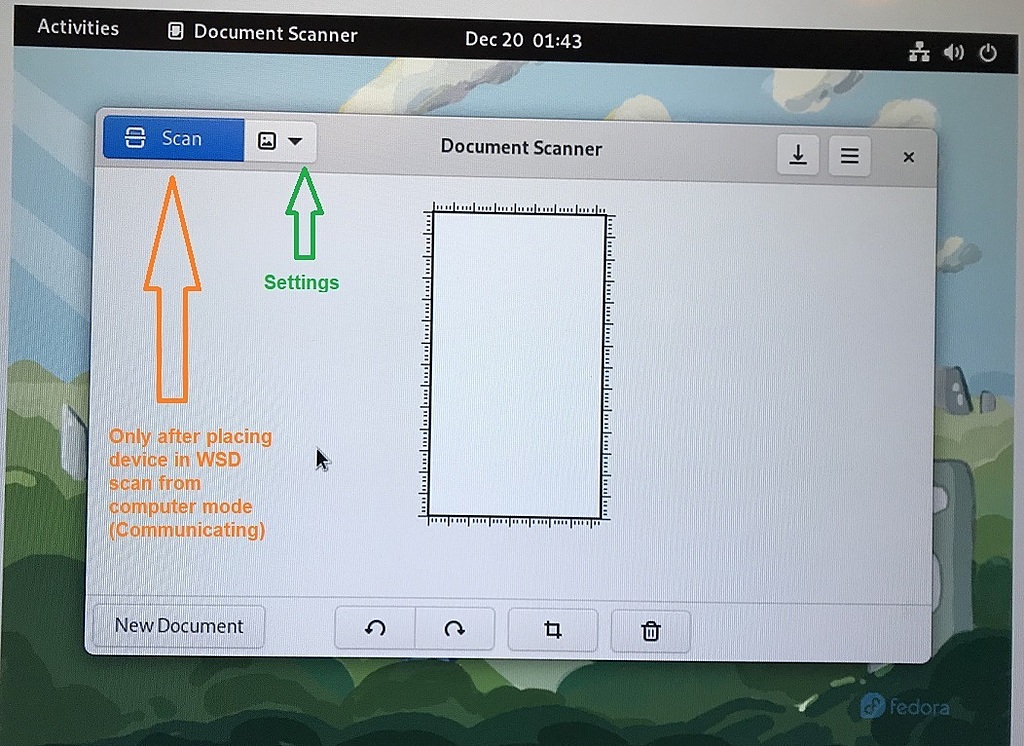The height and width of the screenshot is (746, 1024).
Task: Click the power icon in the top bar
Action: pos(988,52)
